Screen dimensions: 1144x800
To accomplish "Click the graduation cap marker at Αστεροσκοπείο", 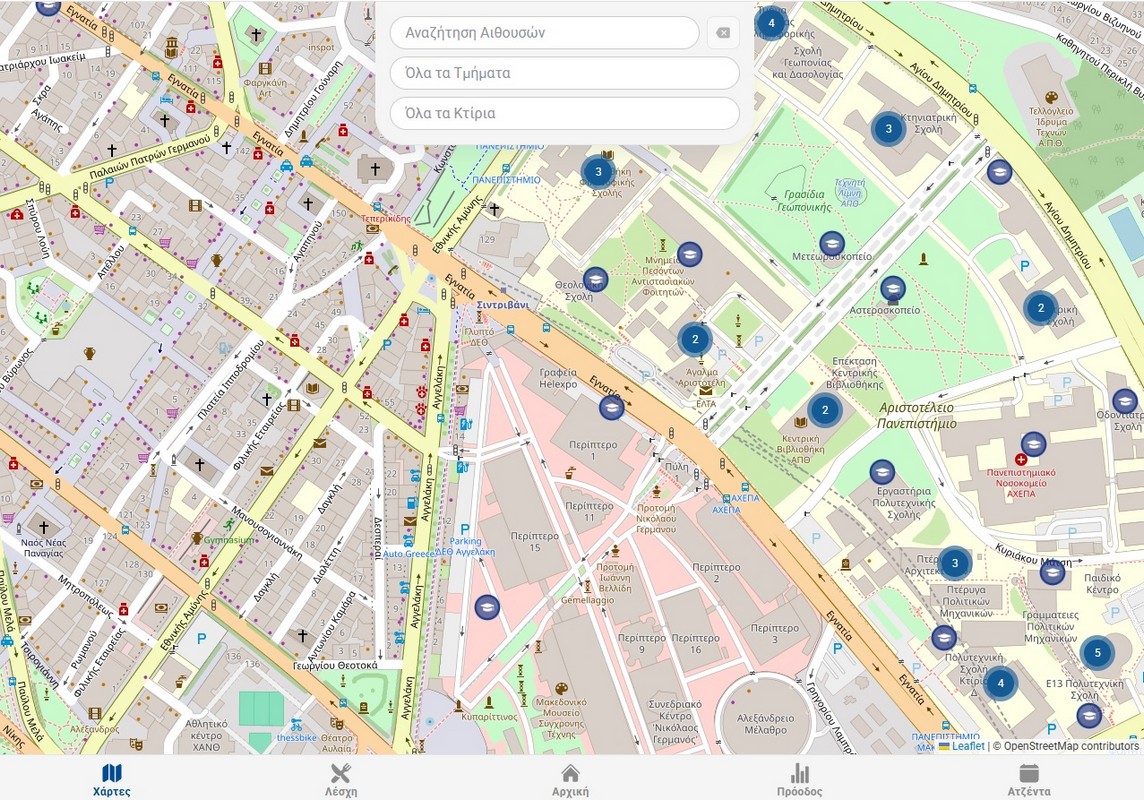I will click(x=893, y=290).
